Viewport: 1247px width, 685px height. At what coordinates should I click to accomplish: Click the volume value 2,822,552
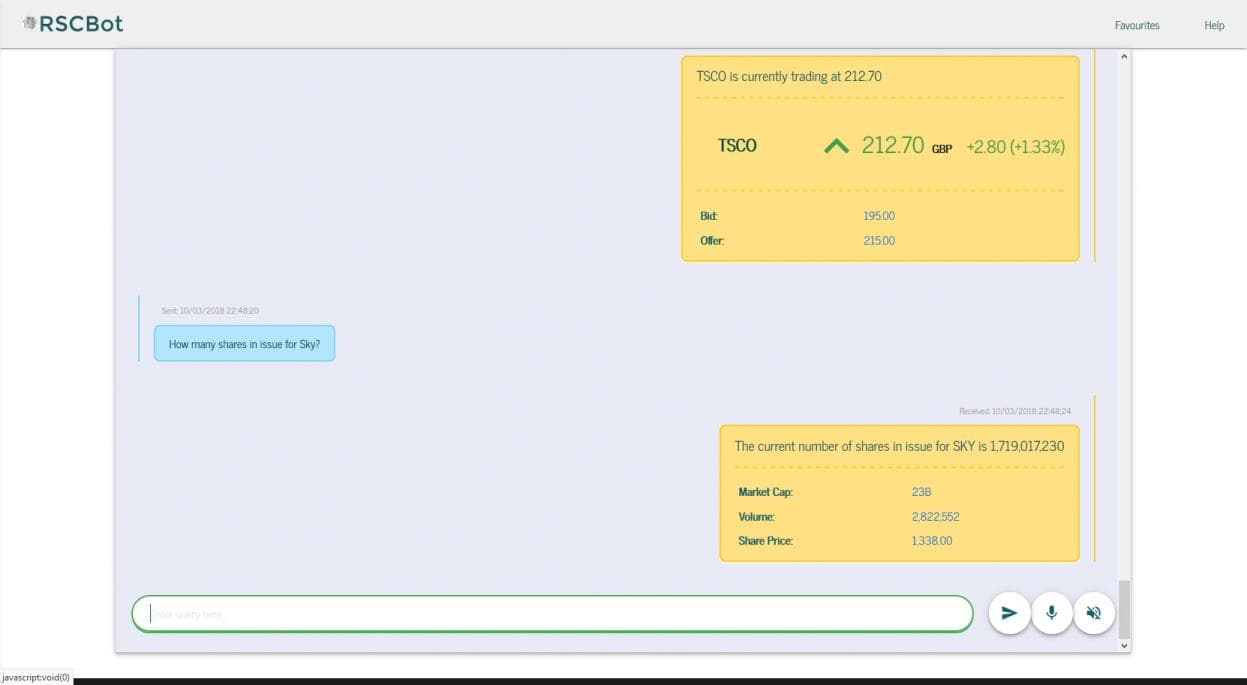pyautogui.click(x=935, y=517)
